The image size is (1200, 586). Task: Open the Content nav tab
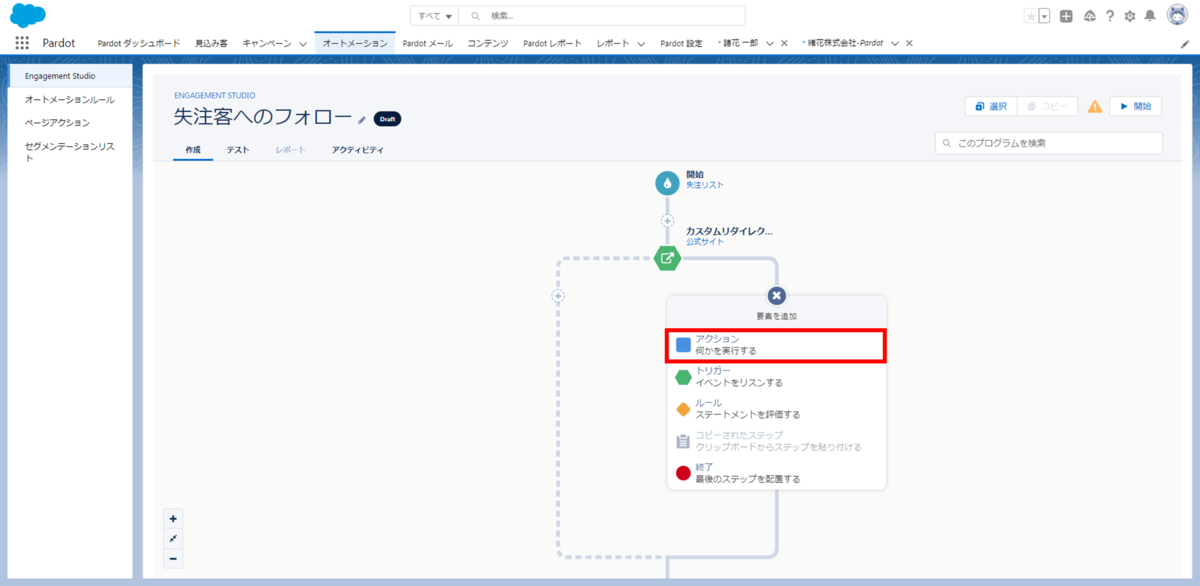point(488,44)
